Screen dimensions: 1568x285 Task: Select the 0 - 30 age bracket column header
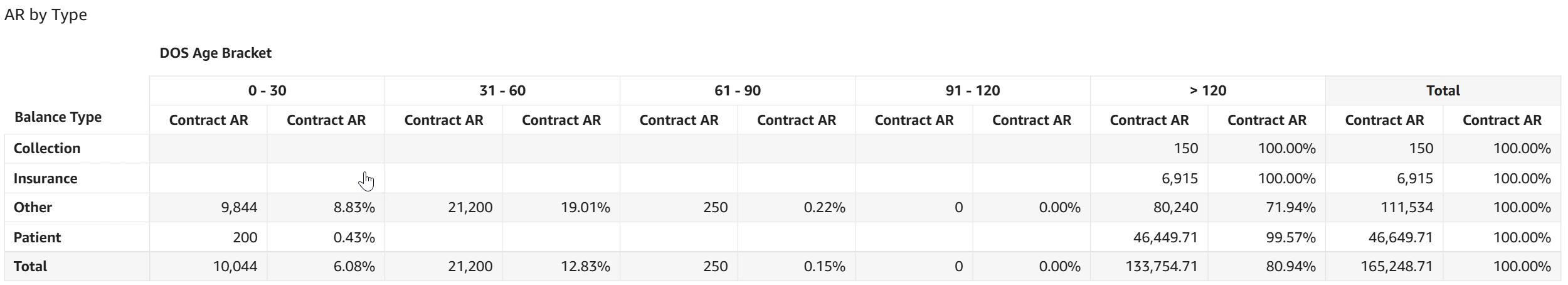tap(267, 90)
